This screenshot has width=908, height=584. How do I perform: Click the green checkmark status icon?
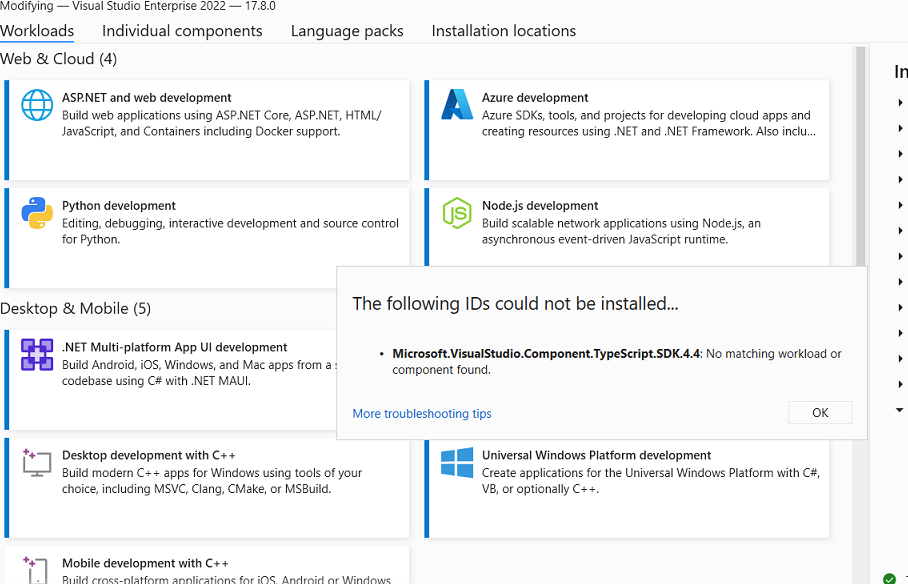[x=889, y=578]
